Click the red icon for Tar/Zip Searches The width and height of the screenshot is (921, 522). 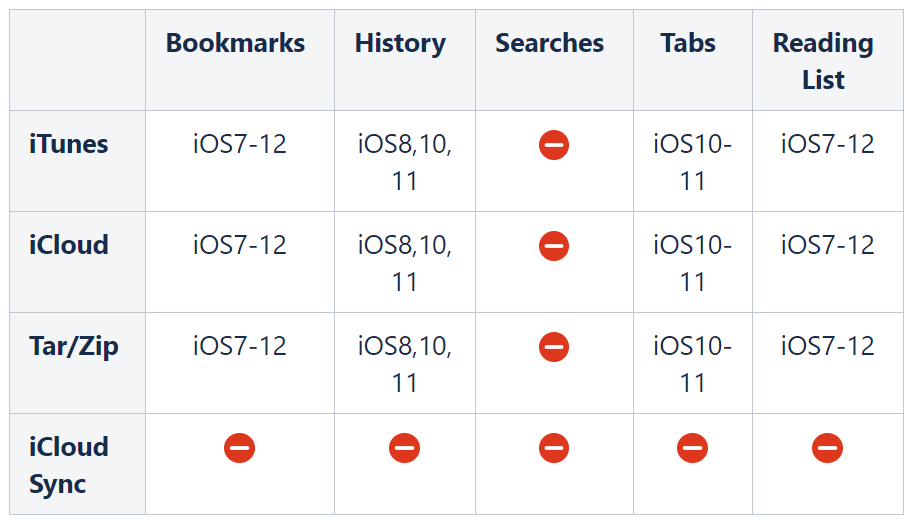pos(554,347)
